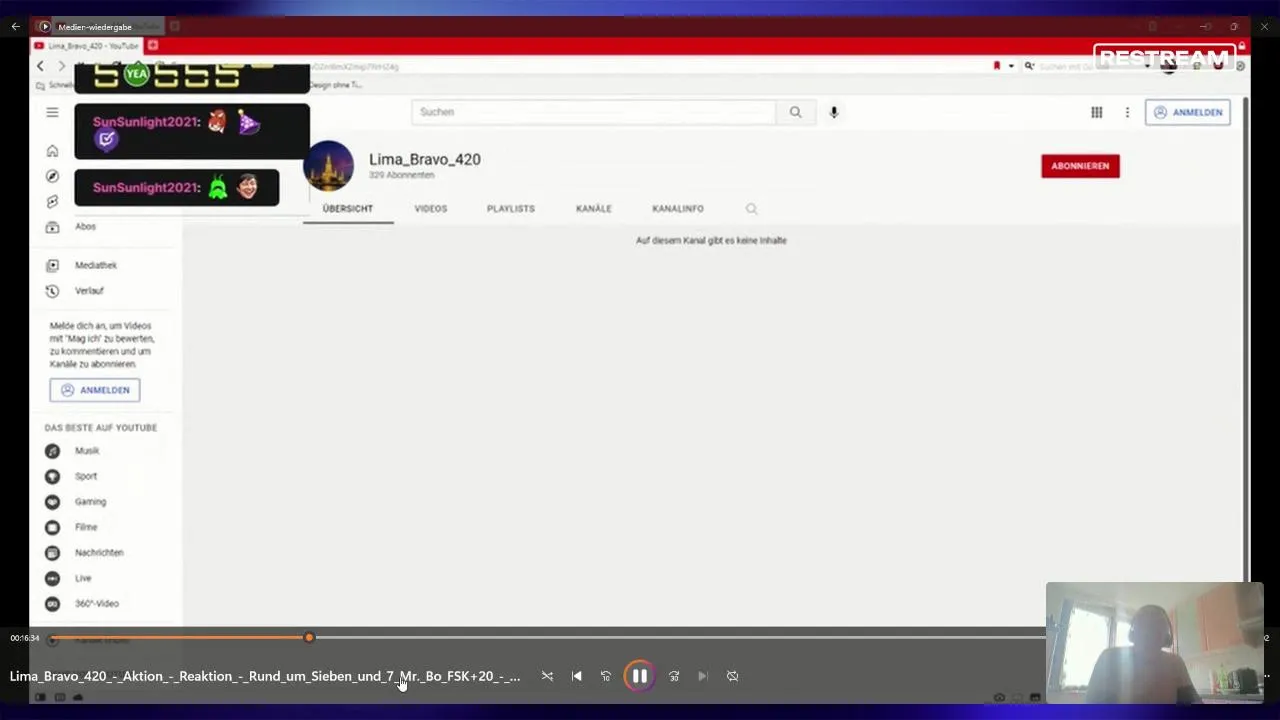Click the sidebar Explore compass icon

point(52,176)
